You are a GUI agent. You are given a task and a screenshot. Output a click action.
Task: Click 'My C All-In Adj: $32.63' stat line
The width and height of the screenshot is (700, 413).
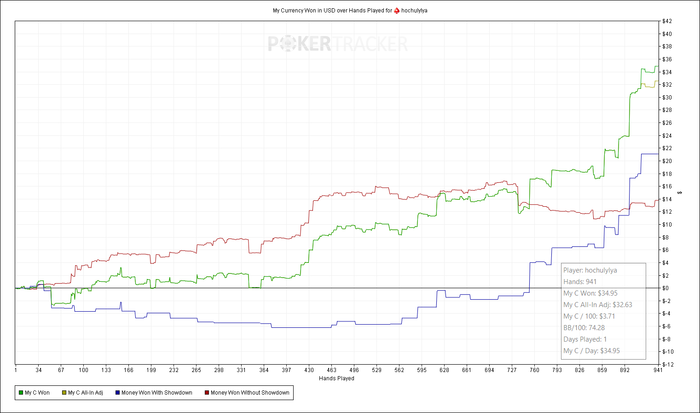click(598, 305)
